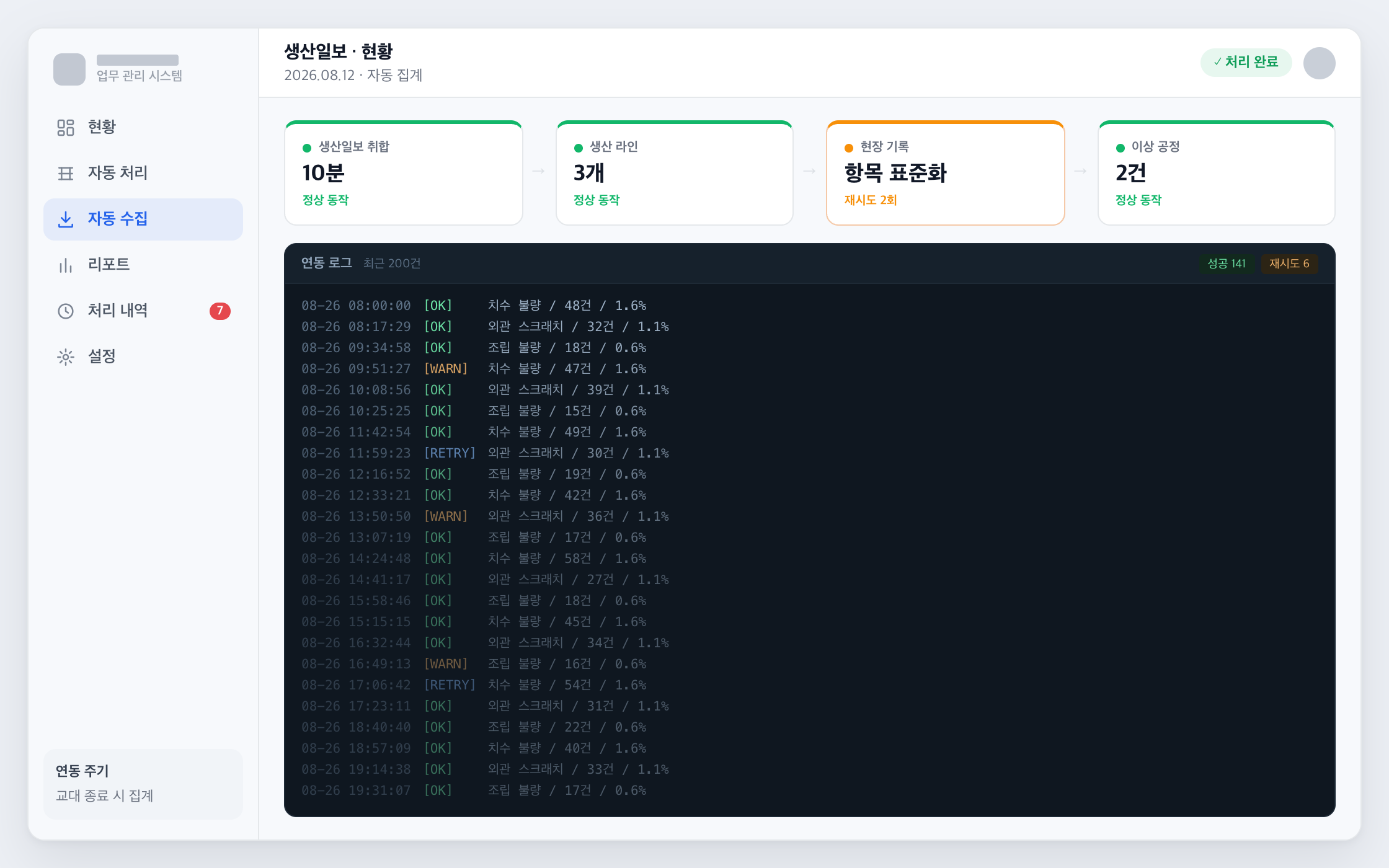
Task: Click the 처리 완료 status pill
Action: coord(1246,62)
